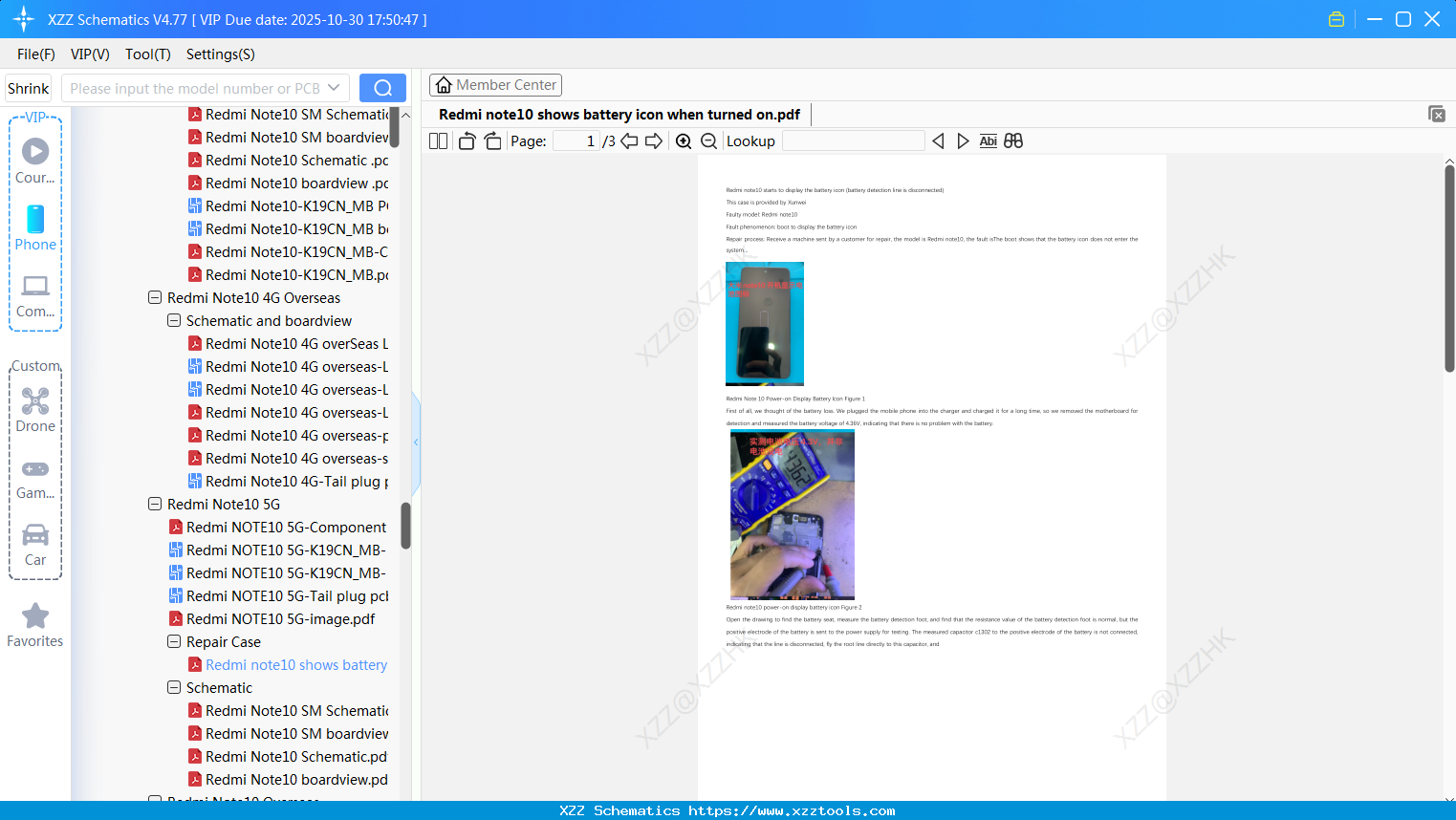Select the Phone category in sidebar
This screenshot has width=1456, height=820.
point(35,228)
